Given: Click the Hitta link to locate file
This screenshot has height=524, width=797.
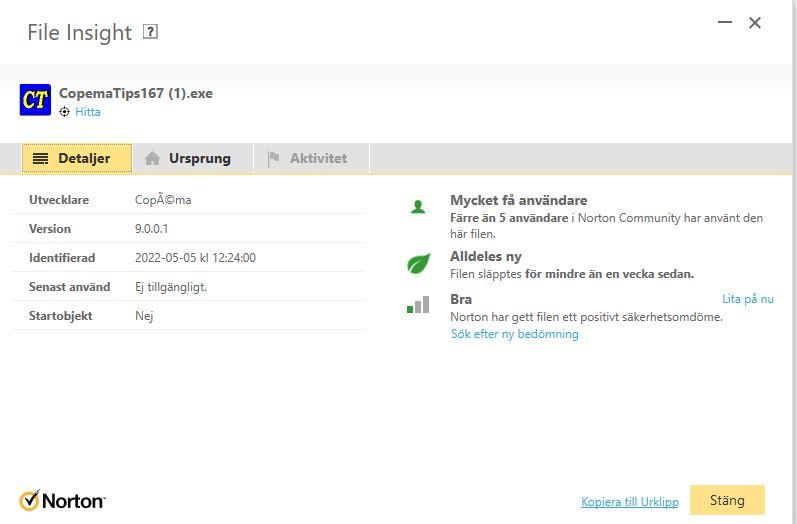Looking at the screenshot, I should [x=87, y=112].
